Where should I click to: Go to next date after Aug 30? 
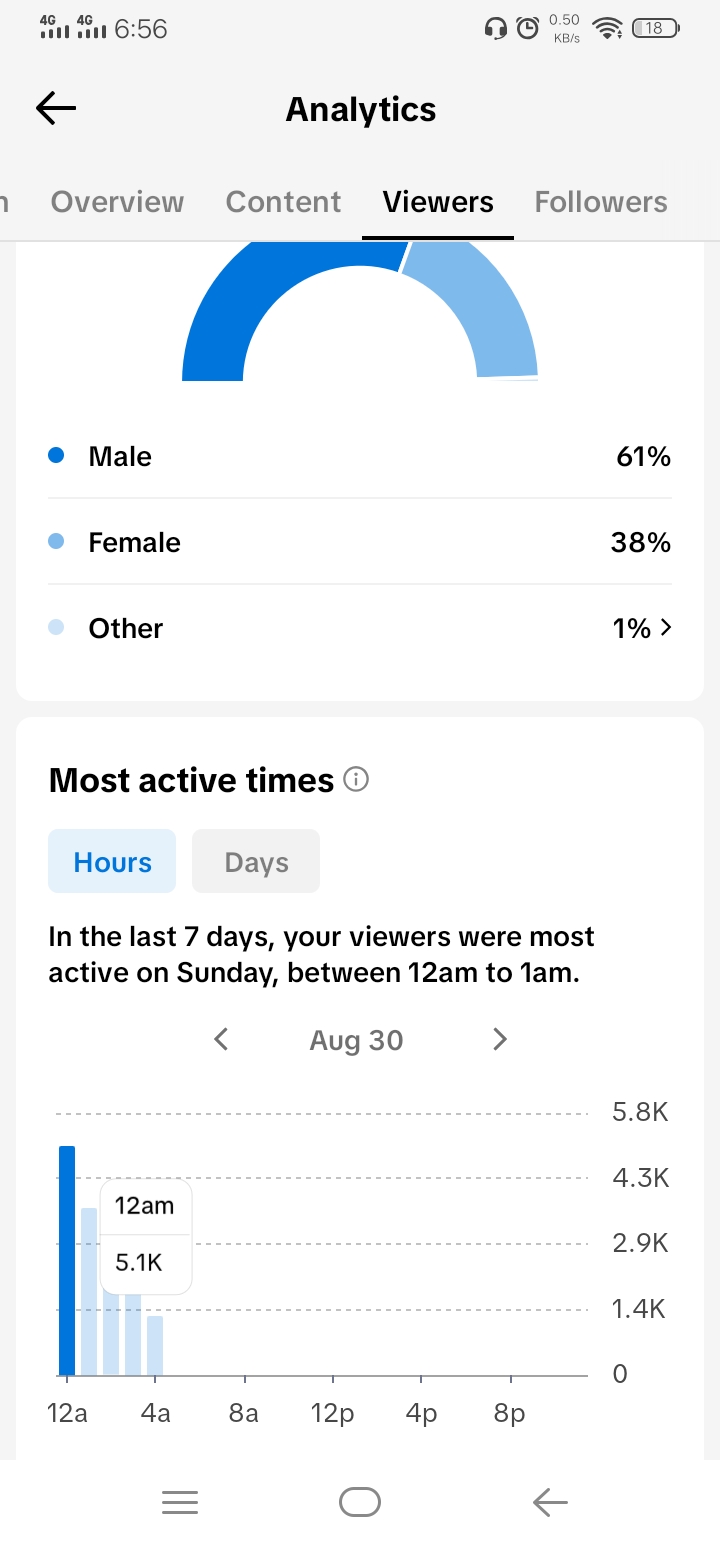500,1039
